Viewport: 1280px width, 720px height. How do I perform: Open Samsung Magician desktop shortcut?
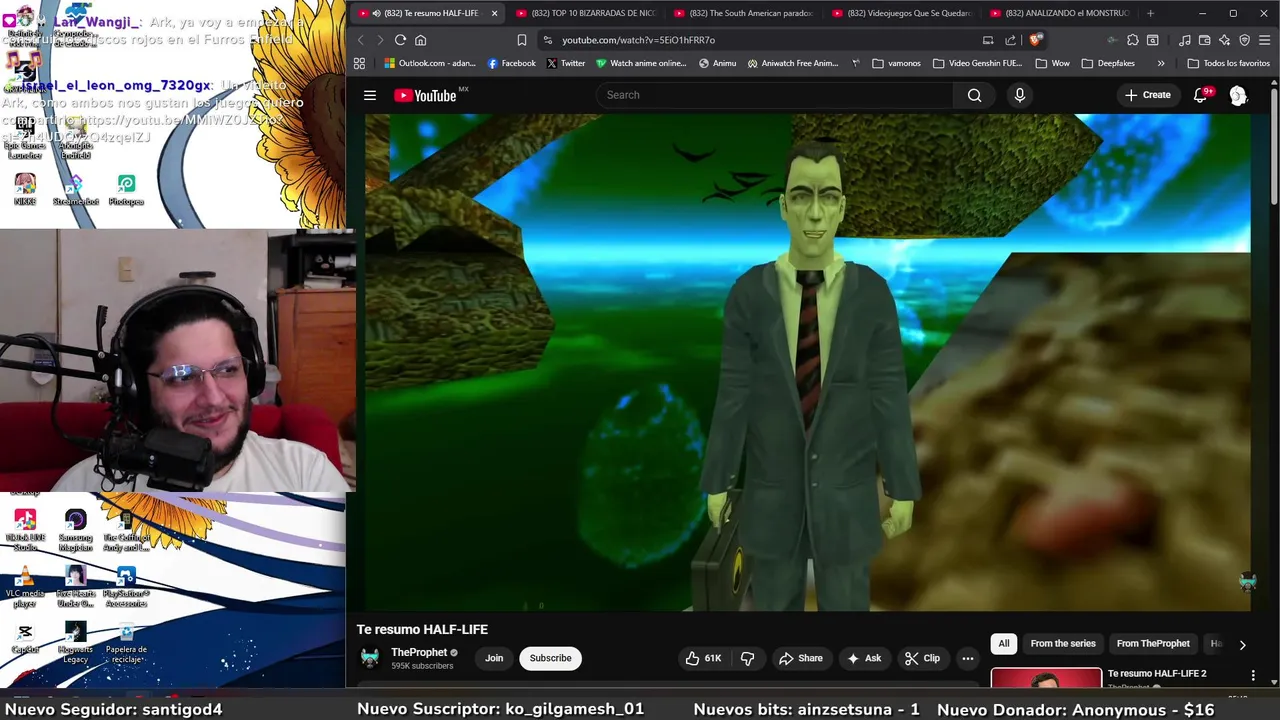(75, 530)
